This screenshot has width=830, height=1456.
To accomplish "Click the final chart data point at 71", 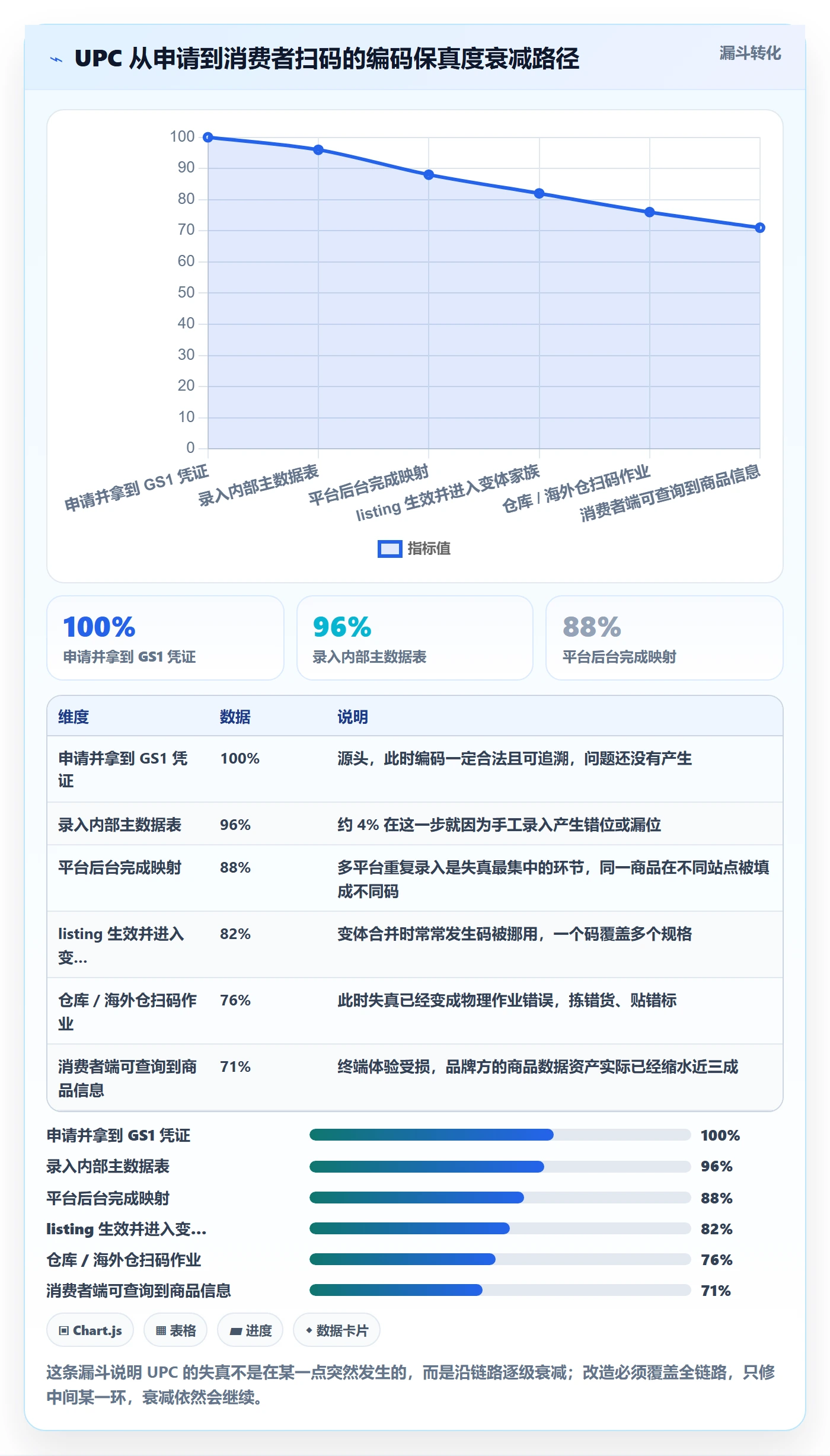I will (x=760, y=228).
